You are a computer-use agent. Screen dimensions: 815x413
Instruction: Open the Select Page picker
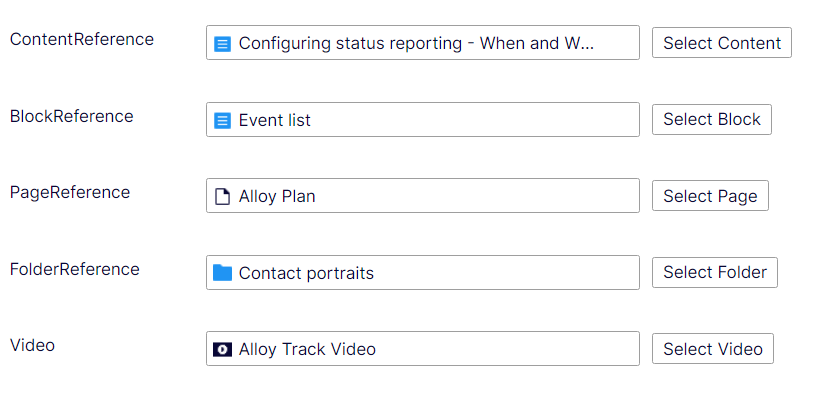(x=710, y=195)
